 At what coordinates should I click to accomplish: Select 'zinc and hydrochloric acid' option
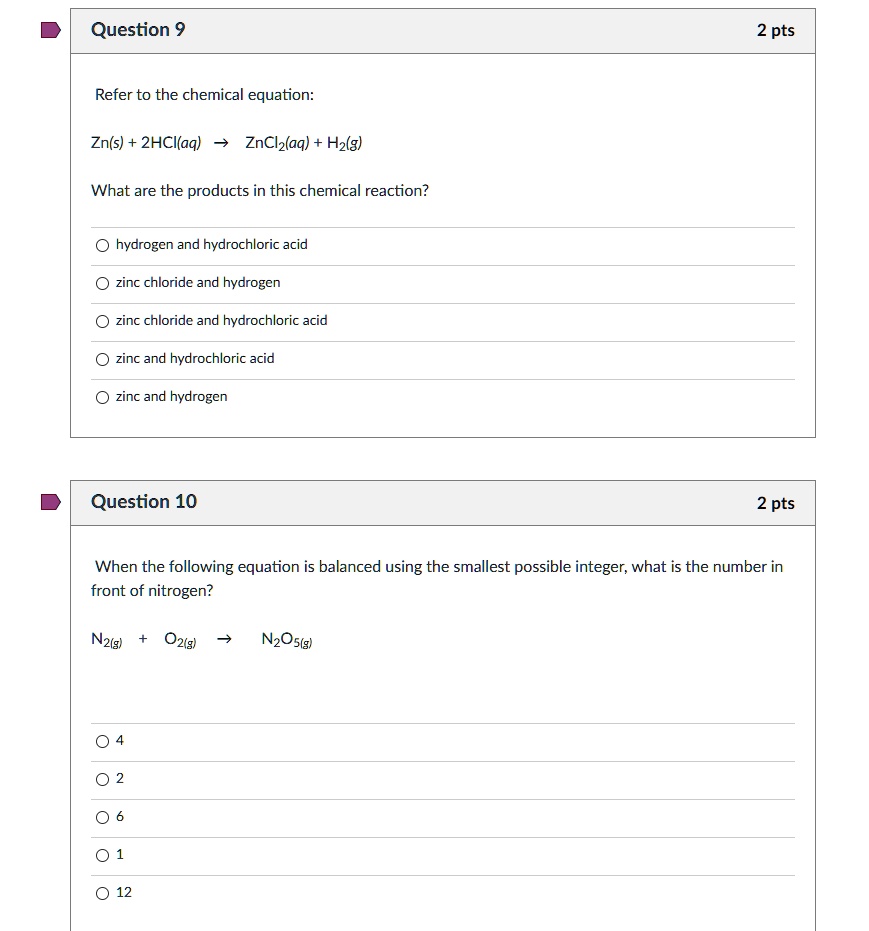[x=102, y=358]
